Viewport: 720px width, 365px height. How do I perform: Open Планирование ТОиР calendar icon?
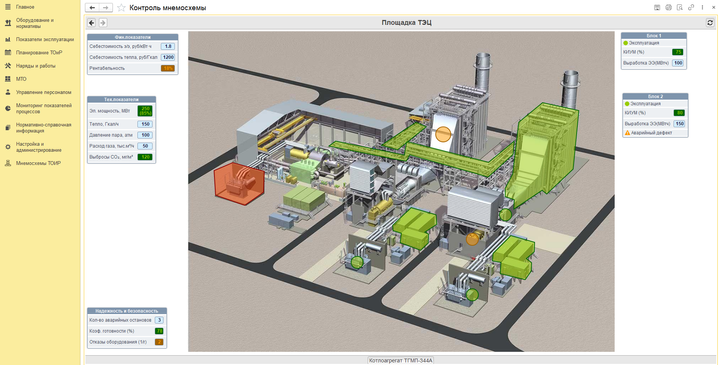pos(8,52)
